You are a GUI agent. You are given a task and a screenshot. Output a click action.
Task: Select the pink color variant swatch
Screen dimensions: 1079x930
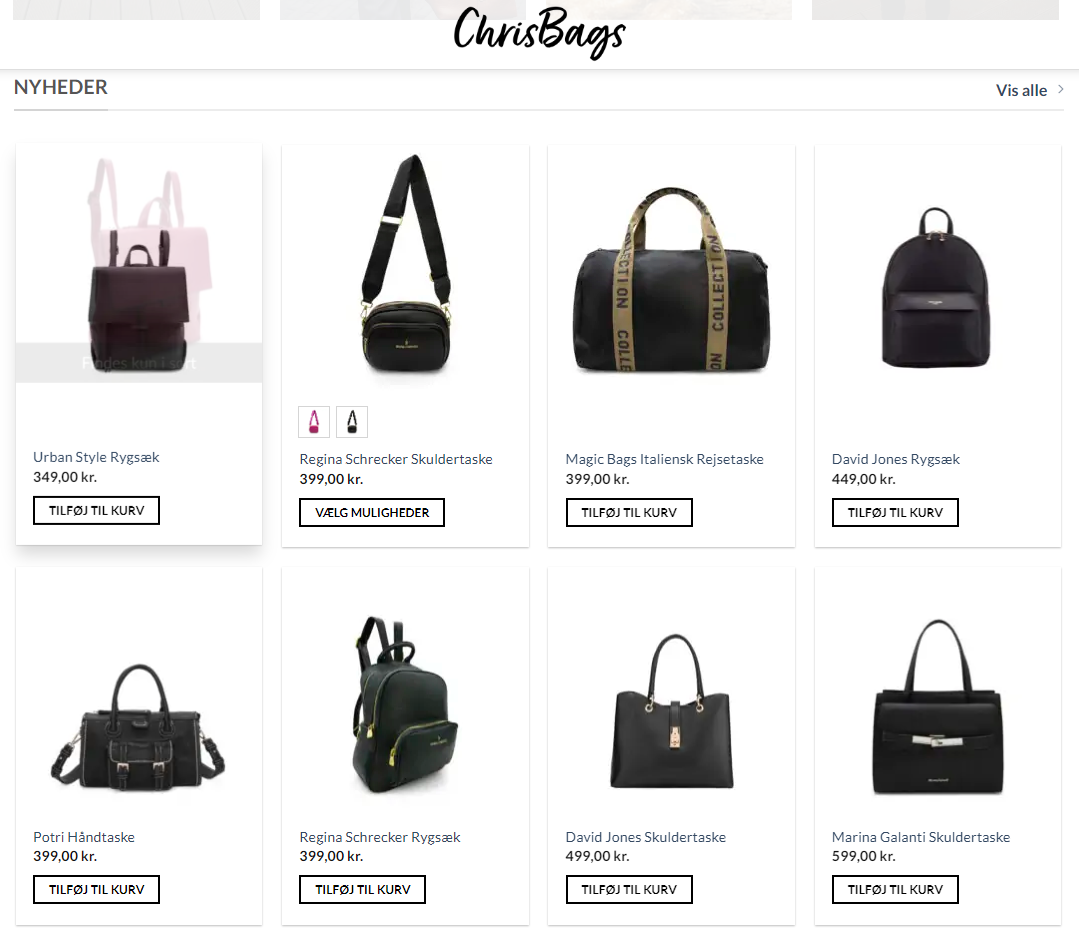click(x=314, y=422)
